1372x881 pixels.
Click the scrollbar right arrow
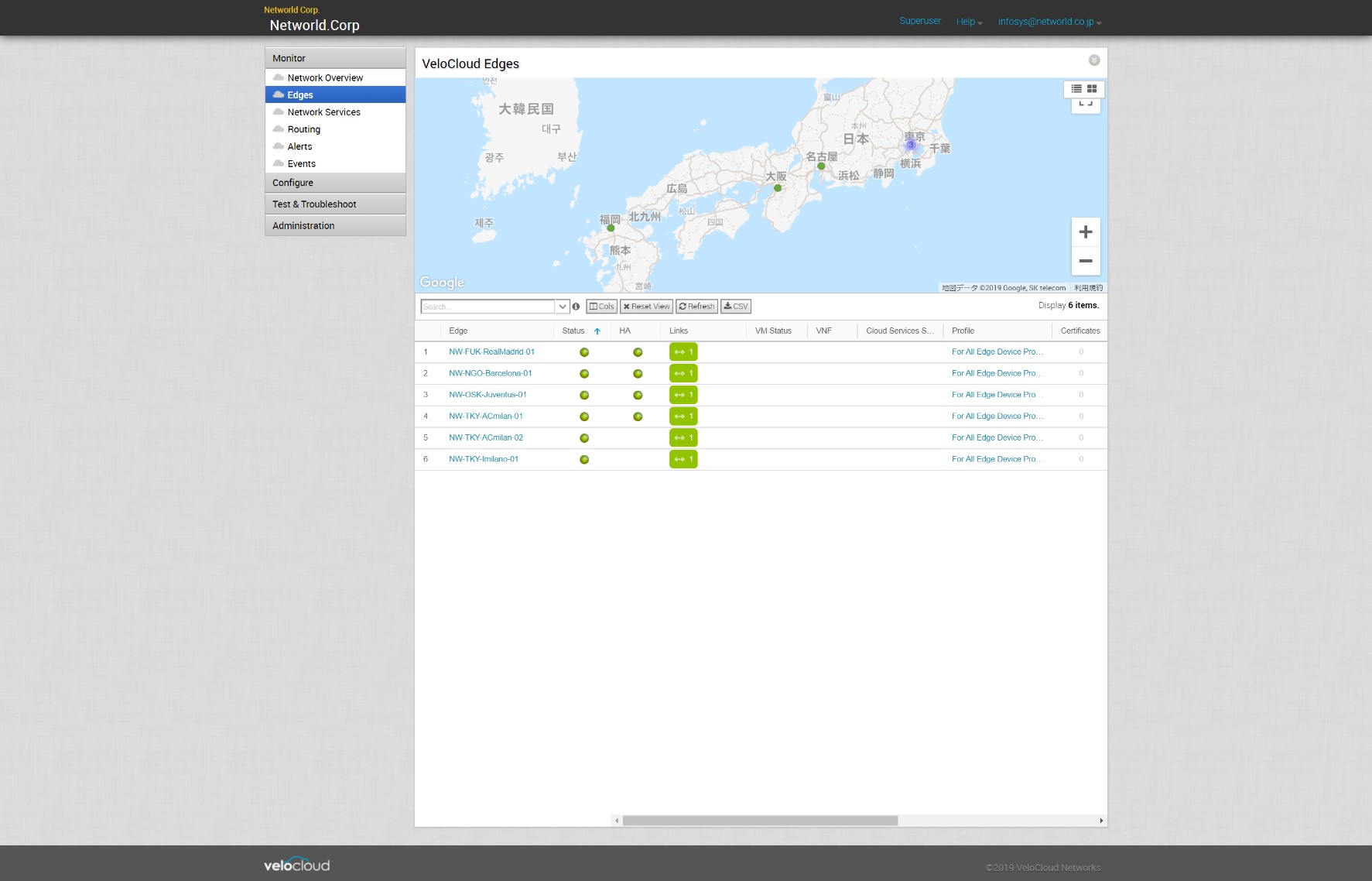point(1101,821)
